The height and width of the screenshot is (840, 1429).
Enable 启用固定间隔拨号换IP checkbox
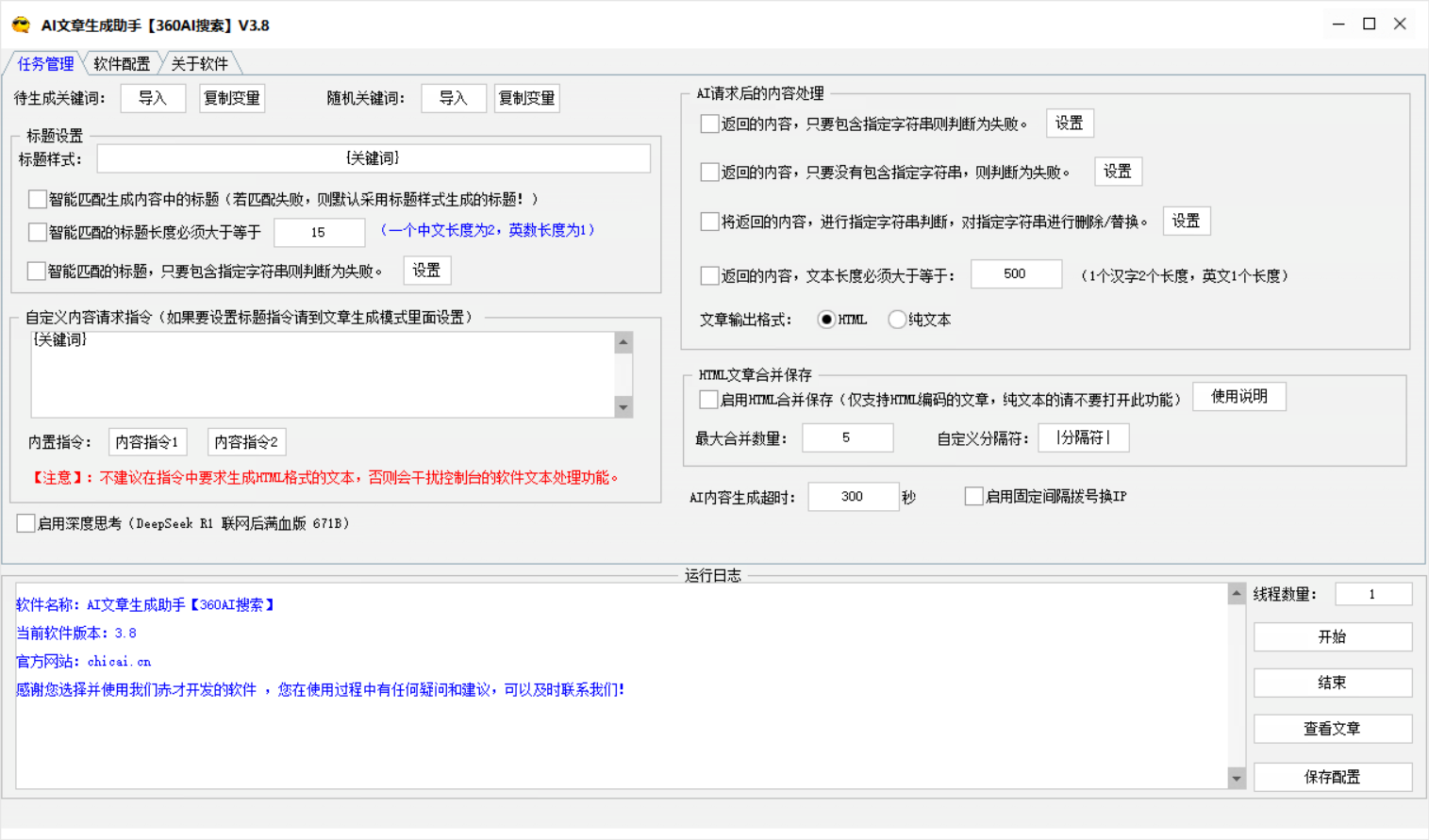pyautogui.click(x=974, y=496)
